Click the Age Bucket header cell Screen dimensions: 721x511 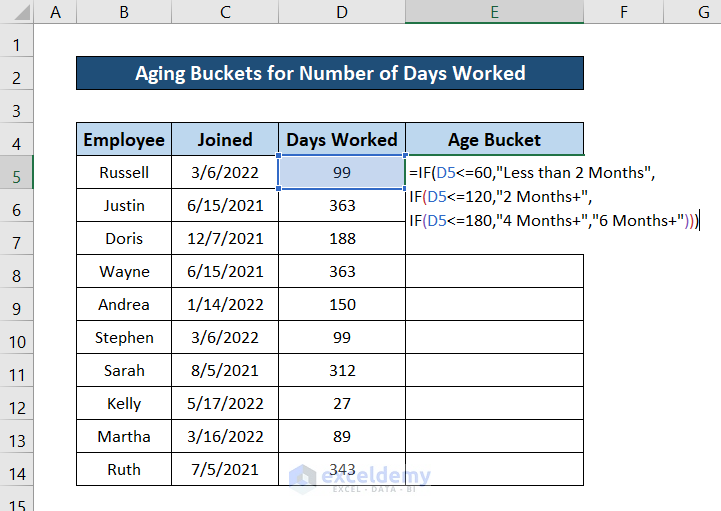(494, 140)
